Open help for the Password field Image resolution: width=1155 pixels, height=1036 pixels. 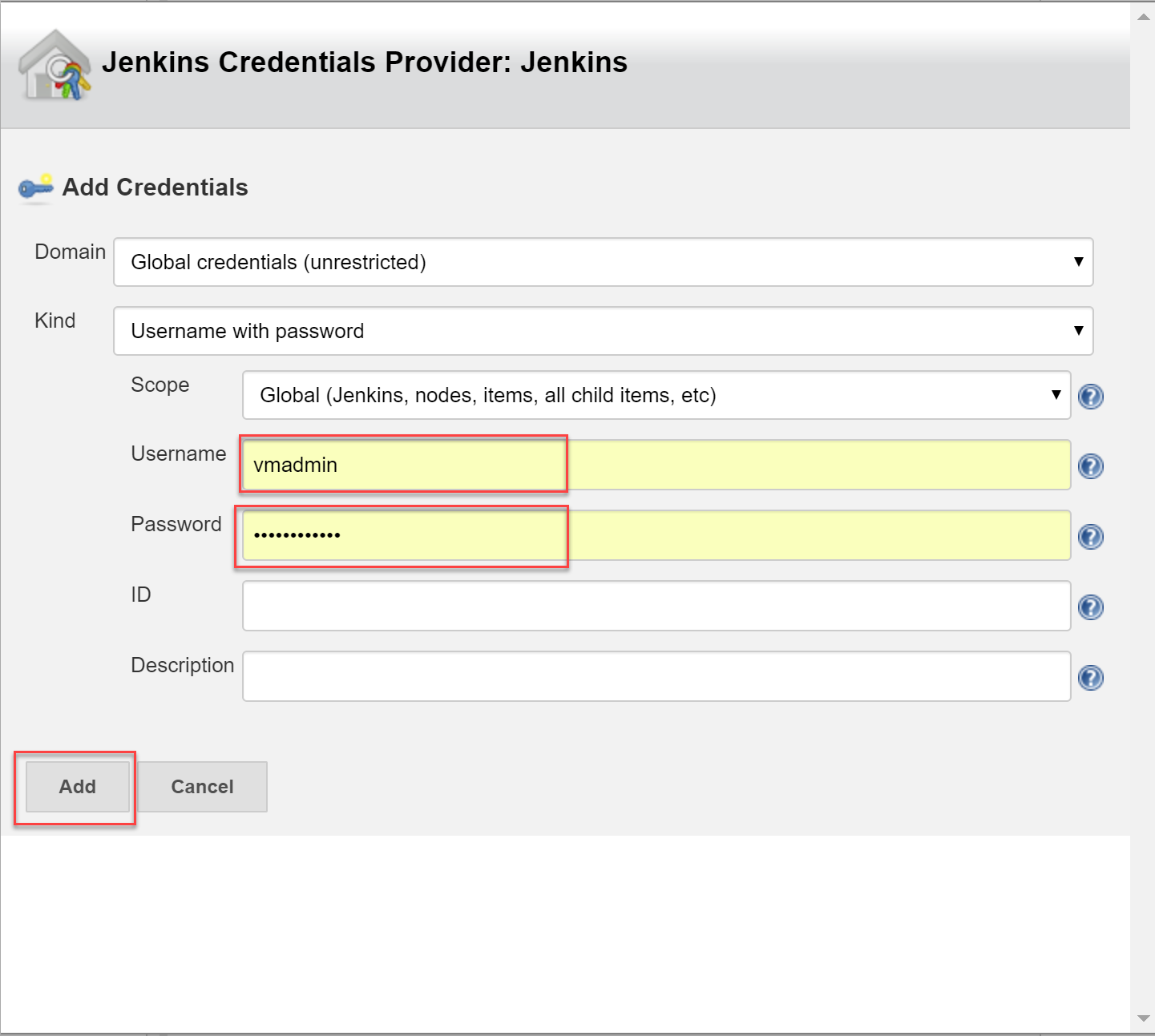tap(1091, 536)
